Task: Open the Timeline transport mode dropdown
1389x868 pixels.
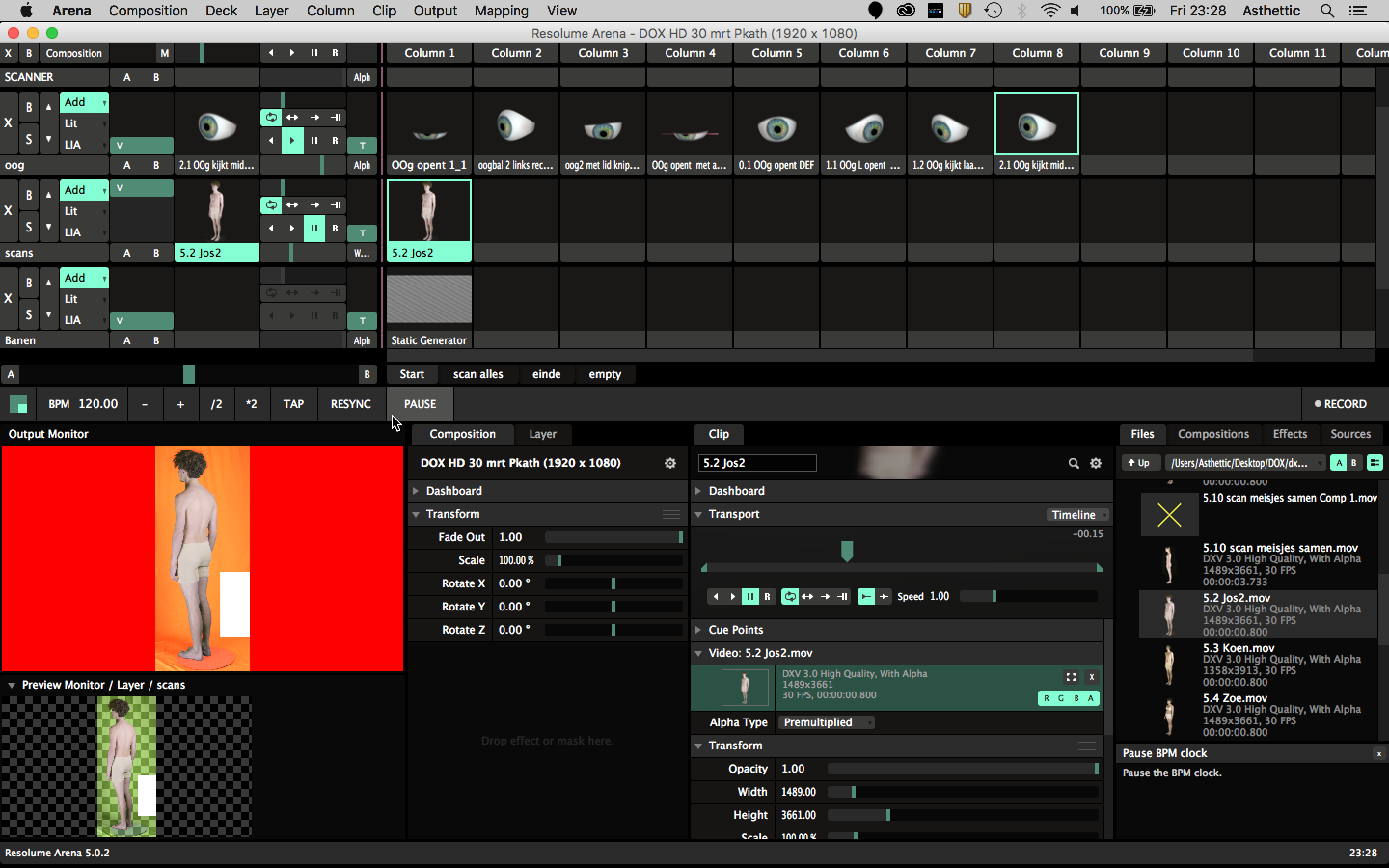Action: pos(1077,515)
